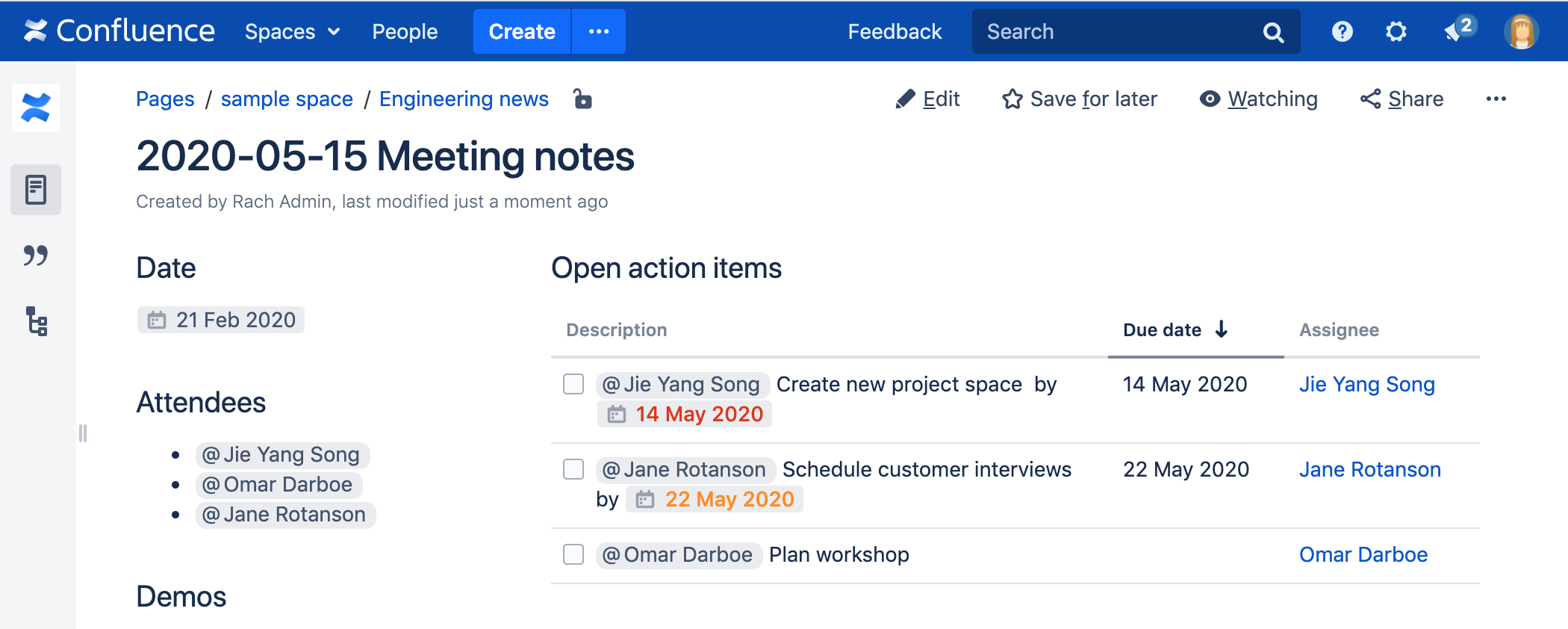Viewport: 1568px width, 629px height.
Task: Open the settings gear icon
Action: [1396, 31]
